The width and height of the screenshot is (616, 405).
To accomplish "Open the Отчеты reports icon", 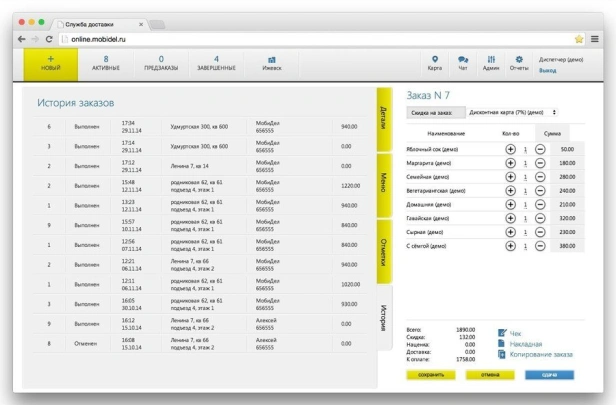I will coord(518,63).
